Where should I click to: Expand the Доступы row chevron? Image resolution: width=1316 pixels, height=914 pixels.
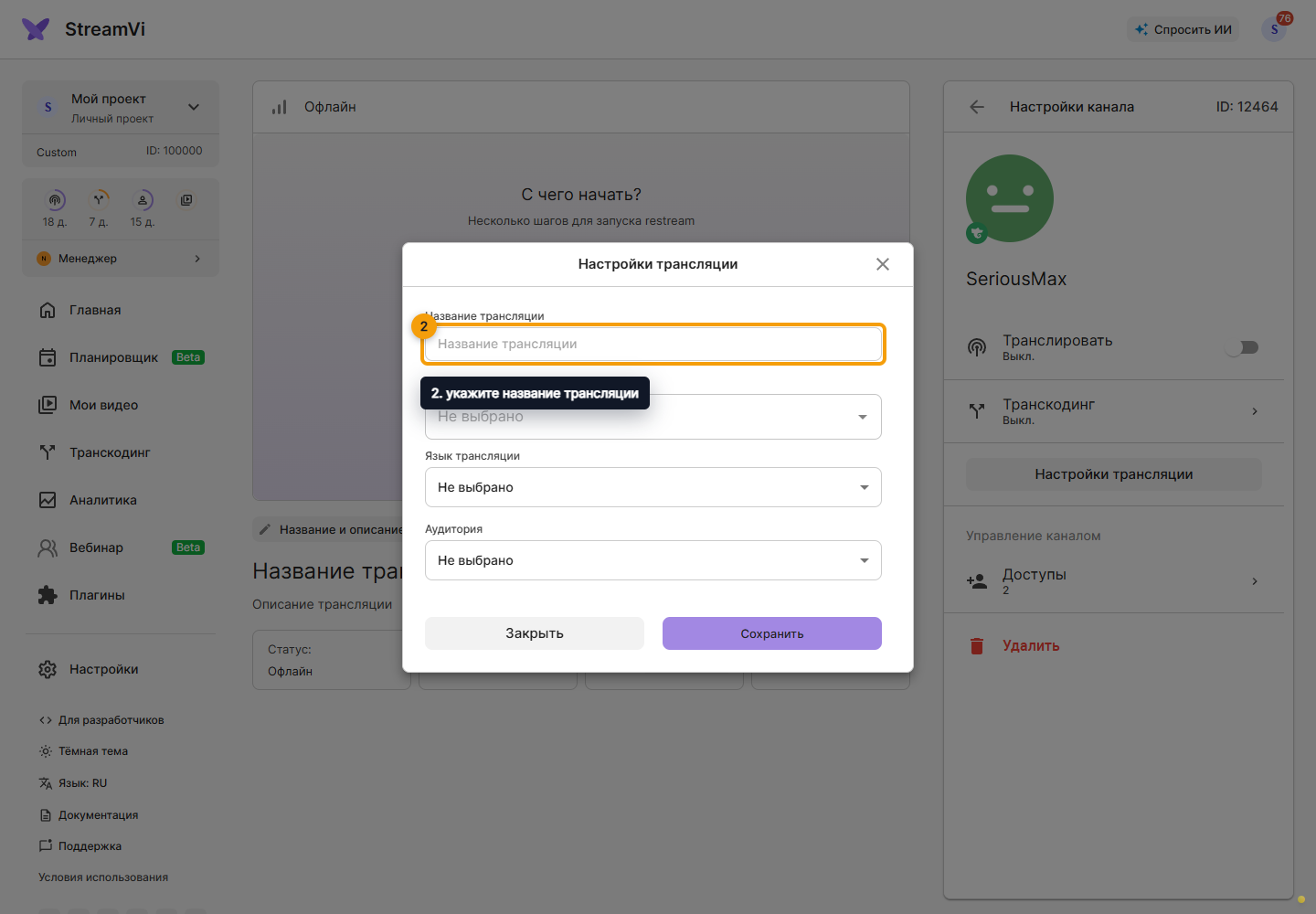point(1255,581)
